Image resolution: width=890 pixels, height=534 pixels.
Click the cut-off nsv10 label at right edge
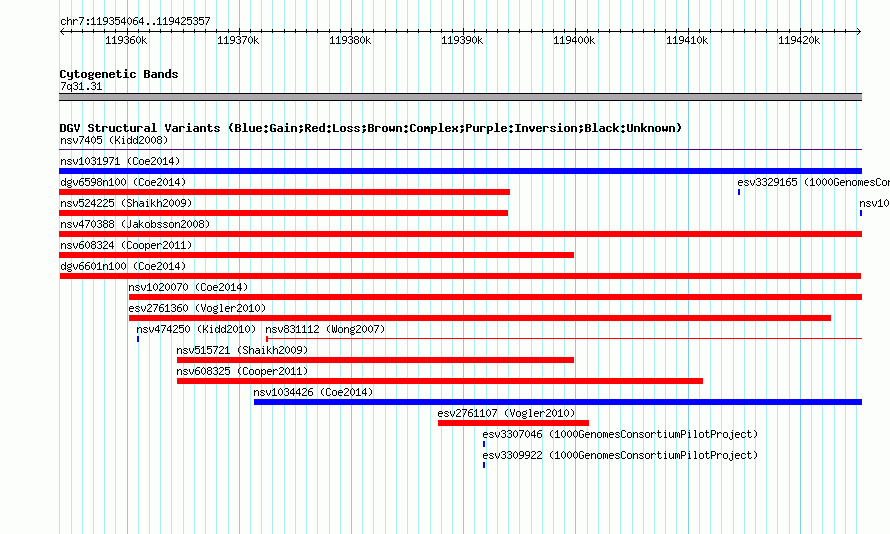point(875,203)
